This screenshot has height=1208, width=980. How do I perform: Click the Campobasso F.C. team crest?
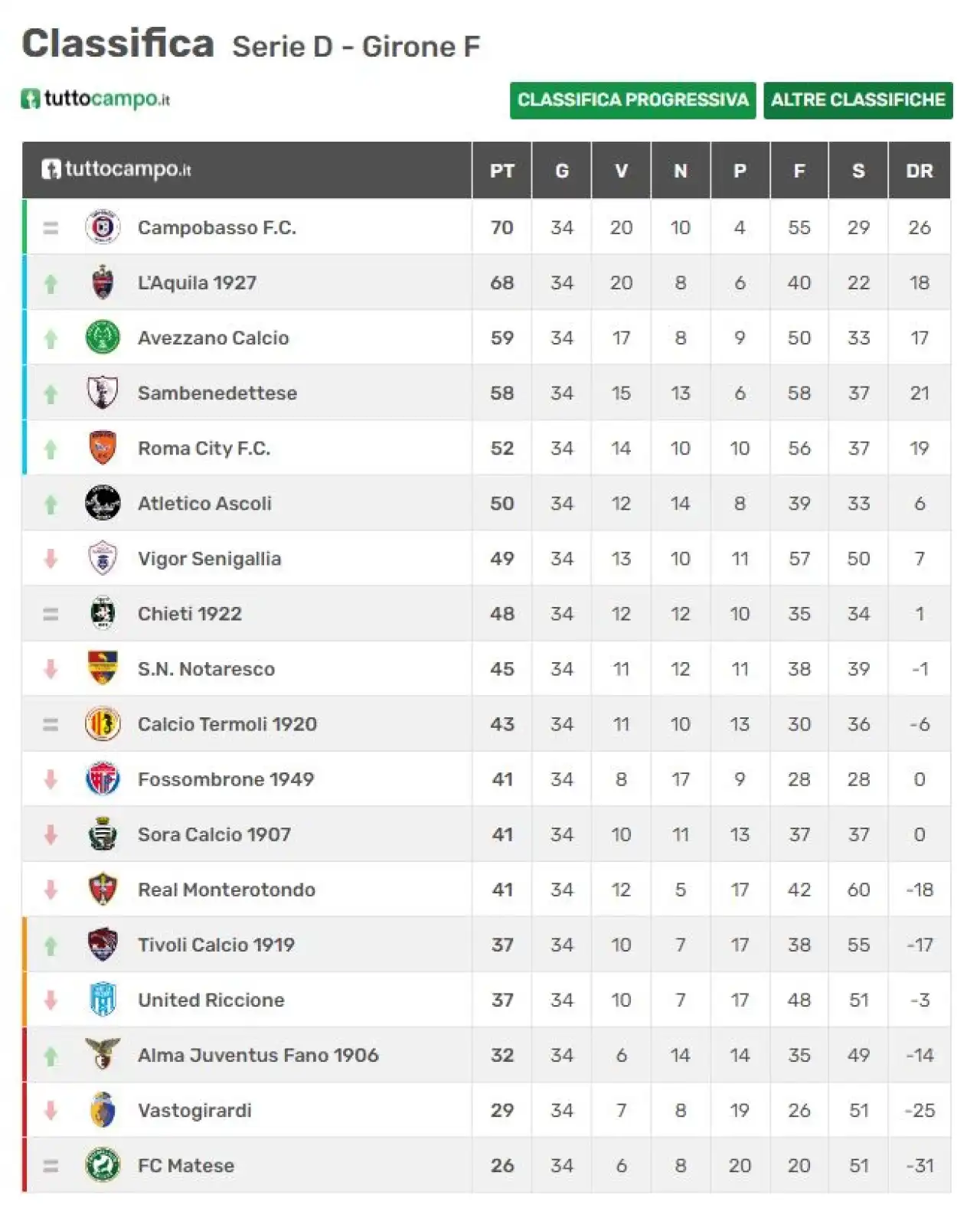pos(103,227)
